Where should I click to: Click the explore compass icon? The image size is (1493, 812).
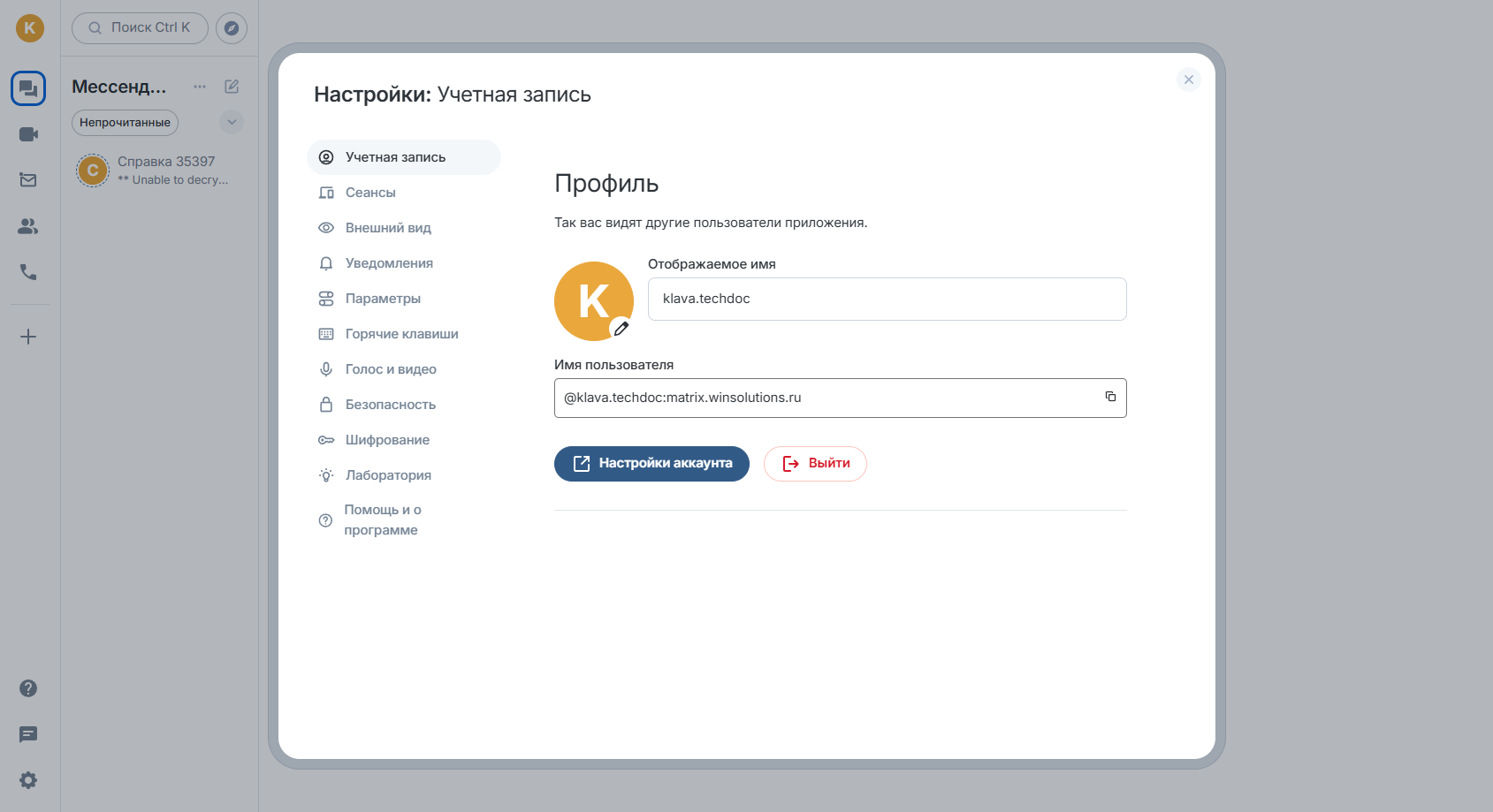[x=232, y=28]
